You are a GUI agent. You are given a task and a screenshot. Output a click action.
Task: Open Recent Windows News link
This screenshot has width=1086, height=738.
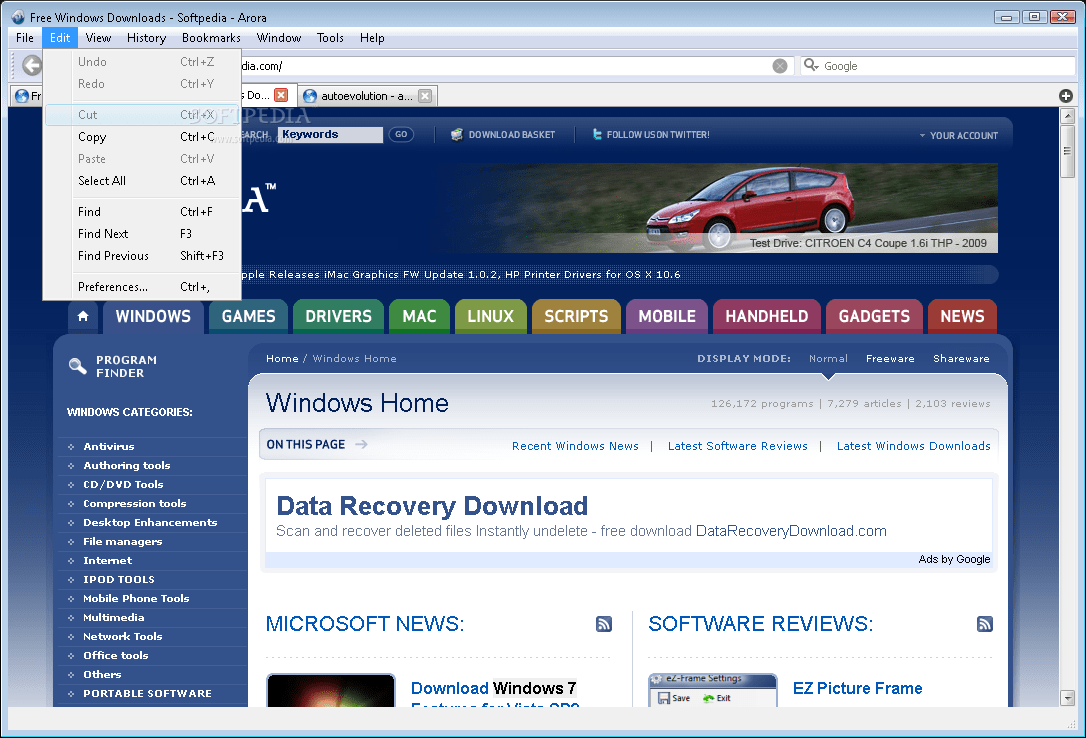575,446
